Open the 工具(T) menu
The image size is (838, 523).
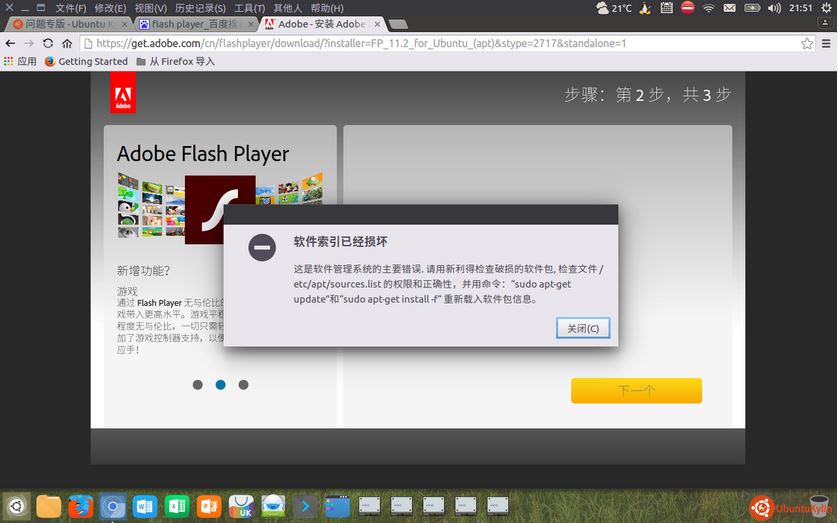250,8
